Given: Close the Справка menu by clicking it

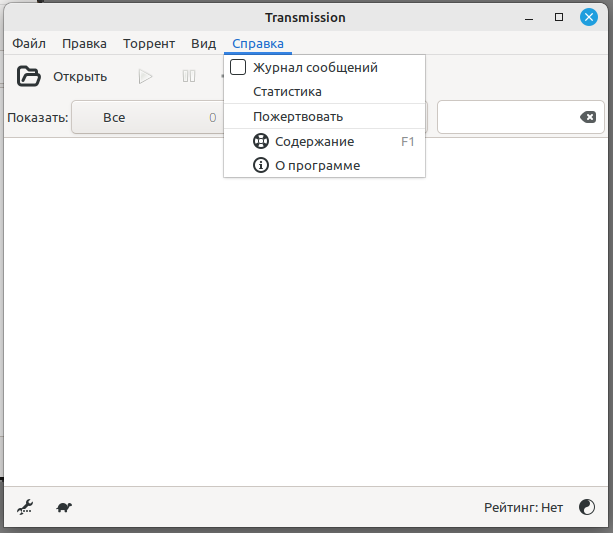Looking at the screenshot, I should 258,43.
